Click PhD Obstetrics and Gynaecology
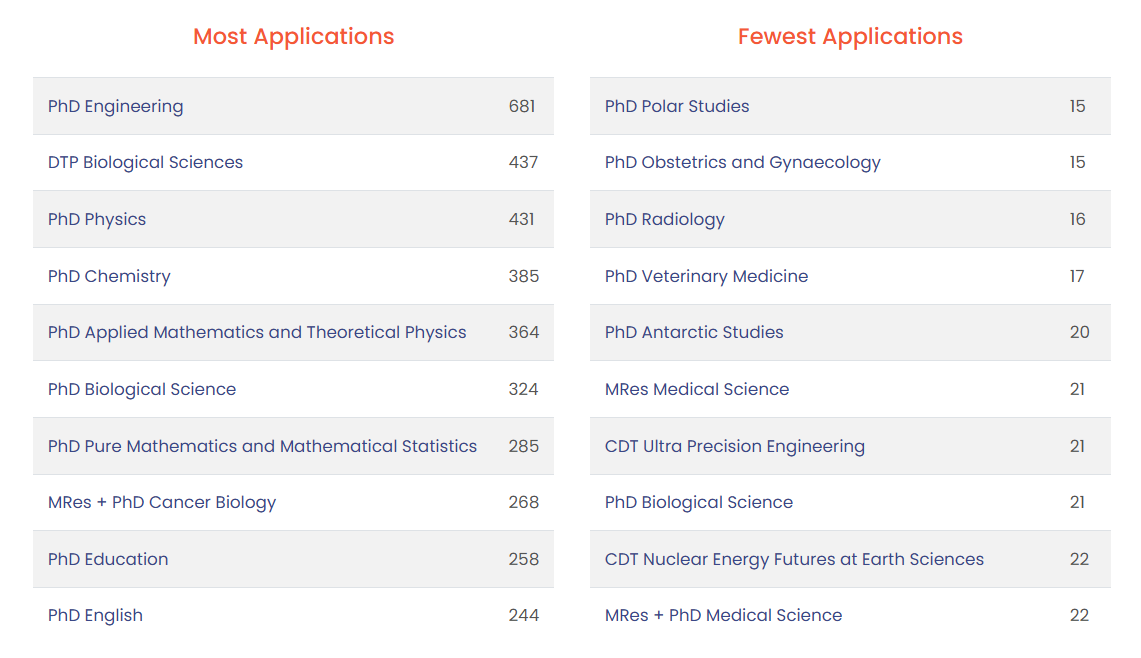Viewport: 1141px width, 658px height. pyautogui.click(x=850, y=162)
